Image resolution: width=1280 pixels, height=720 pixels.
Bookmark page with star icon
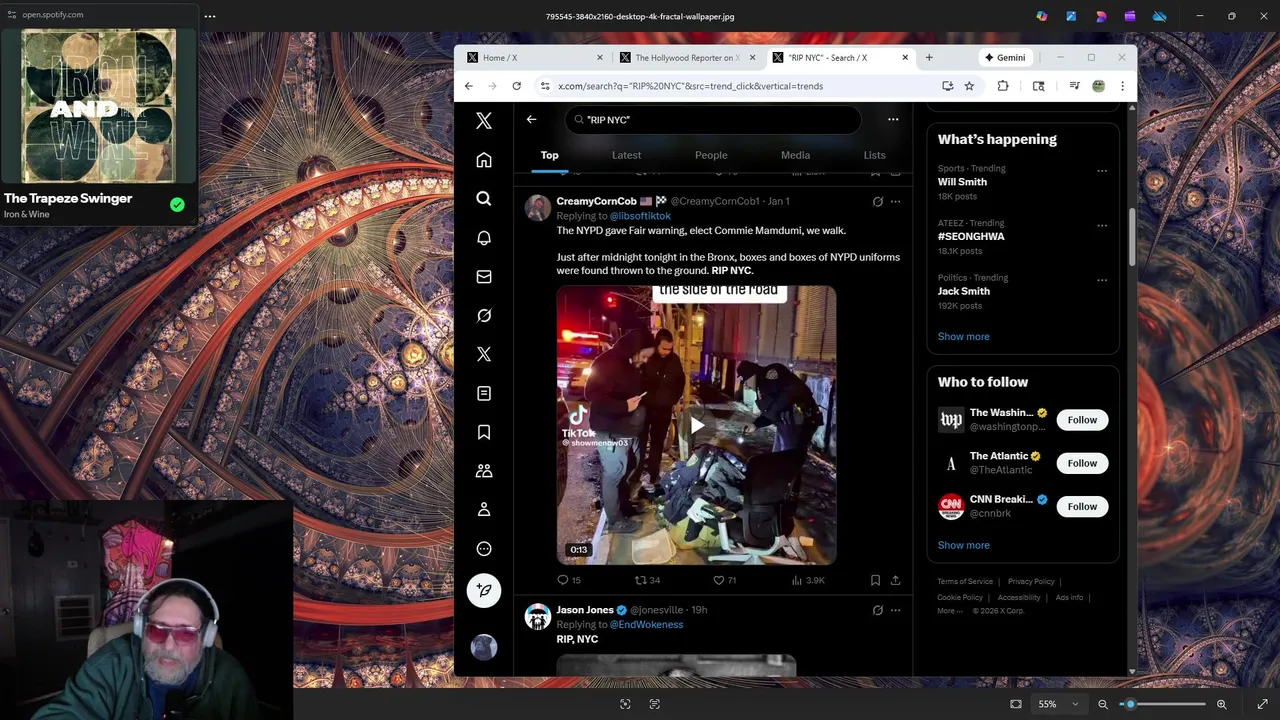click(969, 86)
